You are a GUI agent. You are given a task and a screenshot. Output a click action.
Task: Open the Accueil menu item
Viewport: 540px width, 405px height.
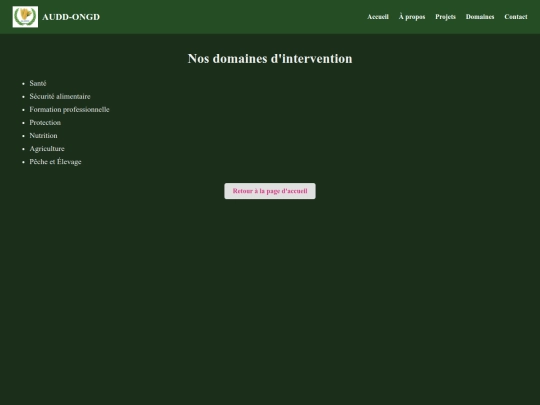378,17
